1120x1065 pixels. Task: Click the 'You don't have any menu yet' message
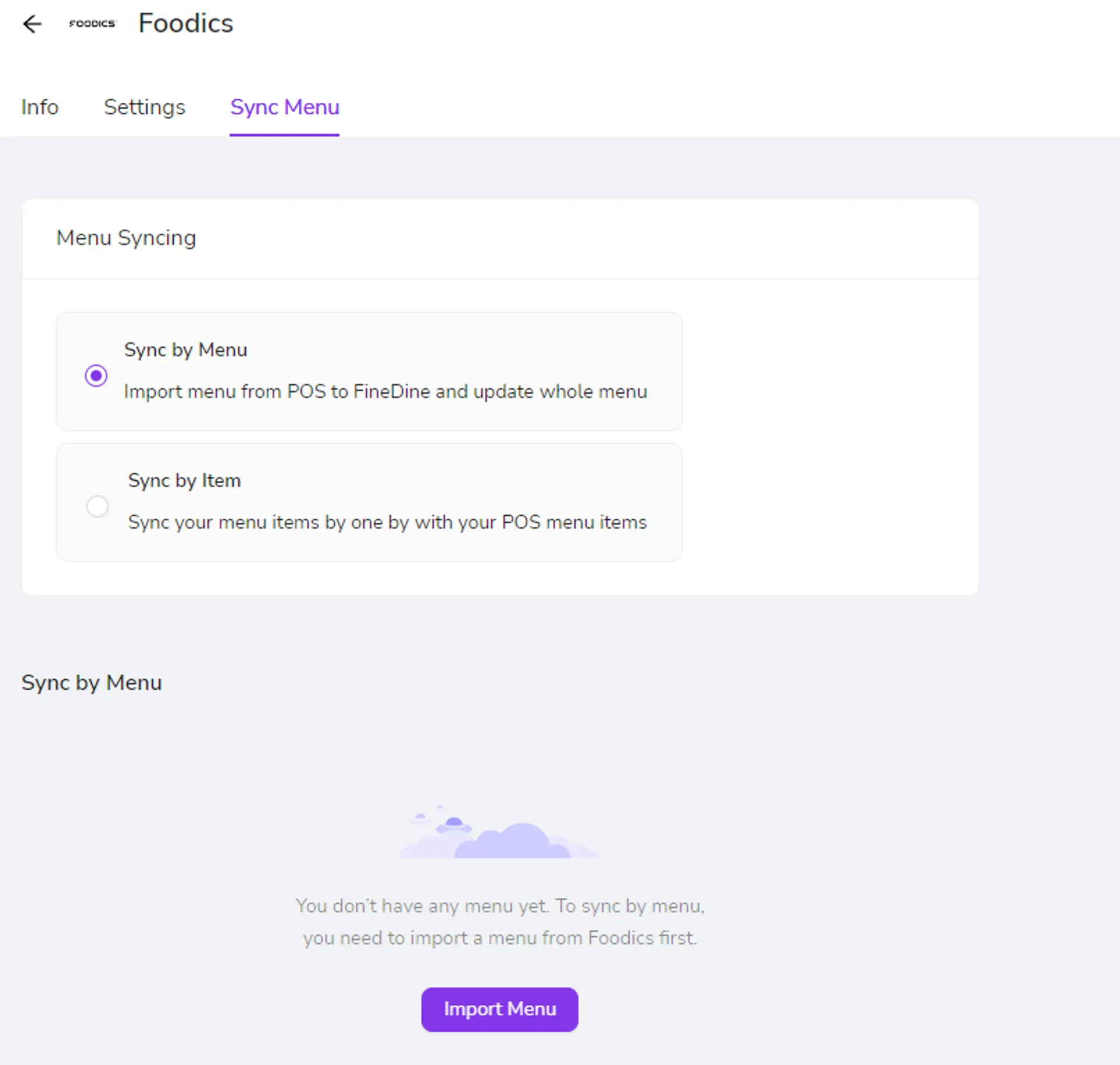click(x=500, y=906)
